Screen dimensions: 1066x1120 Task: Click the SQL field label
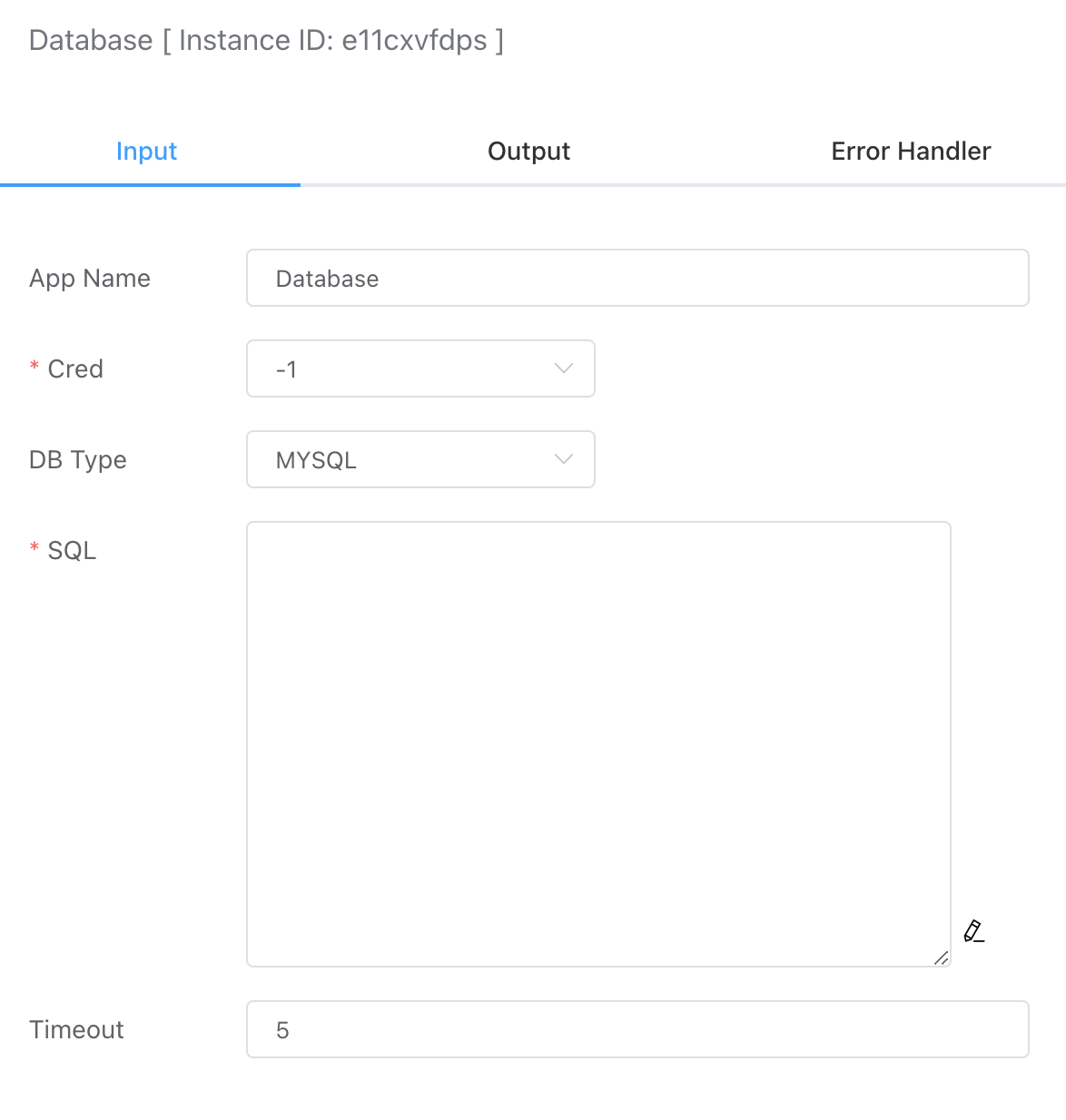click(x=72, y=550)
